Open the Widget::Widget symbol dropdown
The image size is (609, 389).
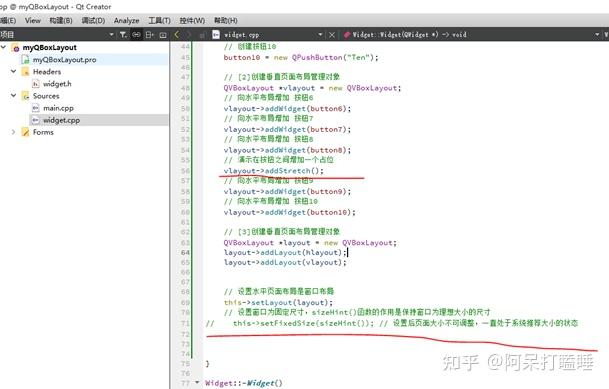point(597,35)
